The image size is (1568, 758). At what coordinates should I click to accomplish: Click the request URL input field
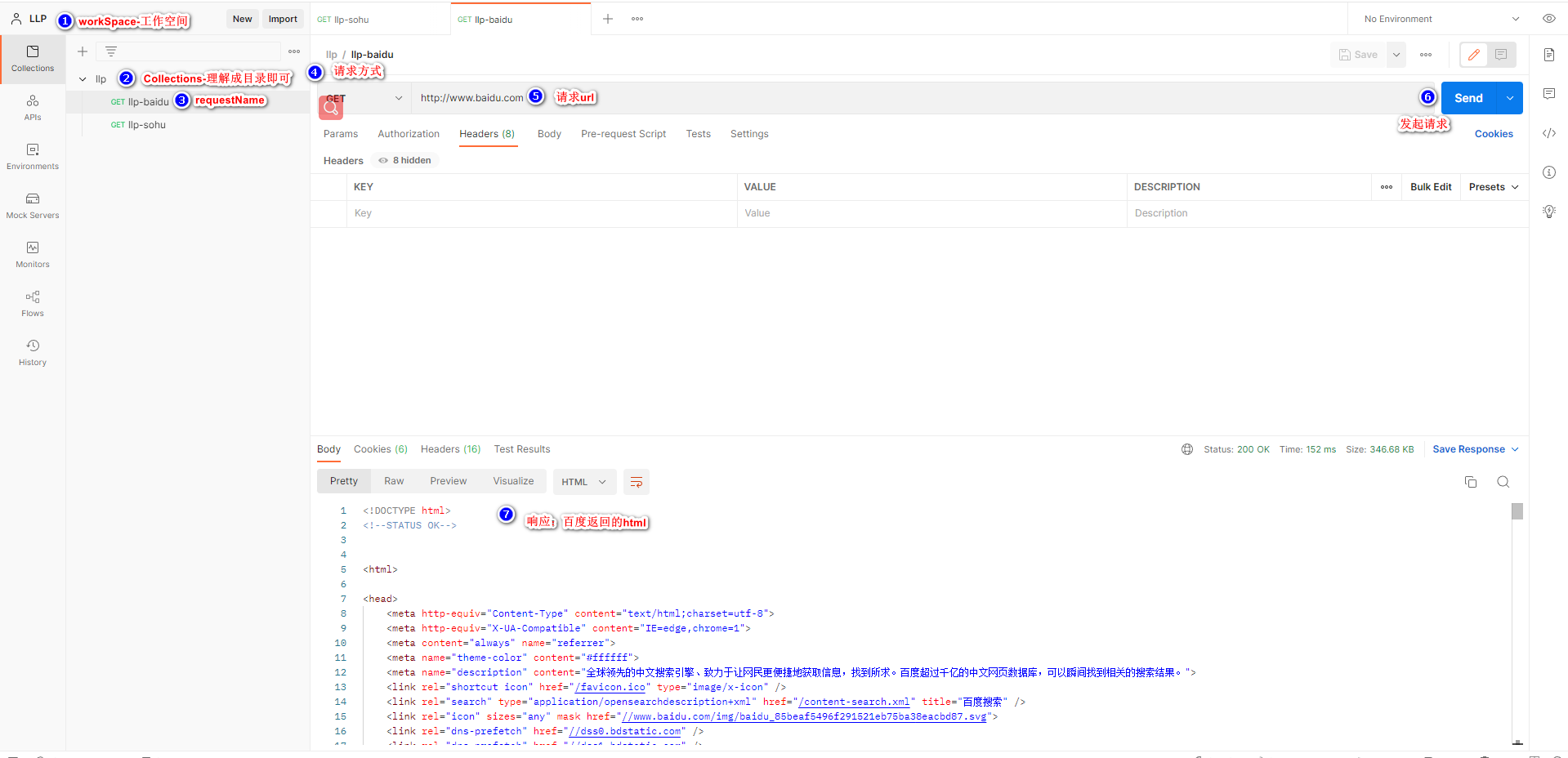(923, 98)
